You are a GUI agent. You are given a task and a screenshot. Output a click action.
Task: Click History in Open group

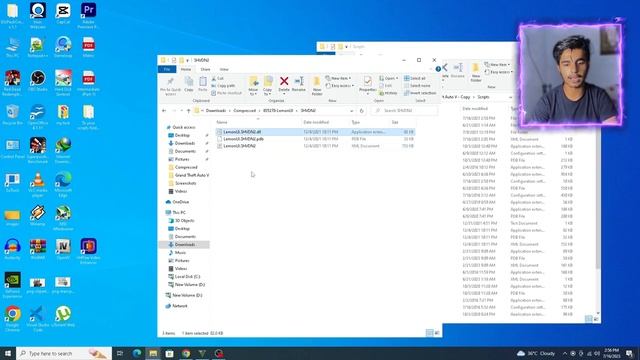point(388,93)
